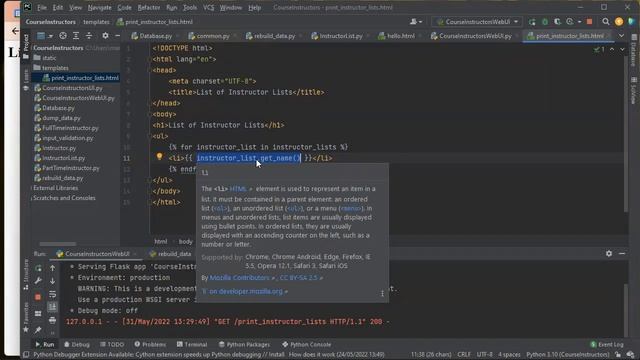Viewport: 640px width, 360px height.
Task: Click the Rerun icon in the main toolbar
Action: coord(532,22)
